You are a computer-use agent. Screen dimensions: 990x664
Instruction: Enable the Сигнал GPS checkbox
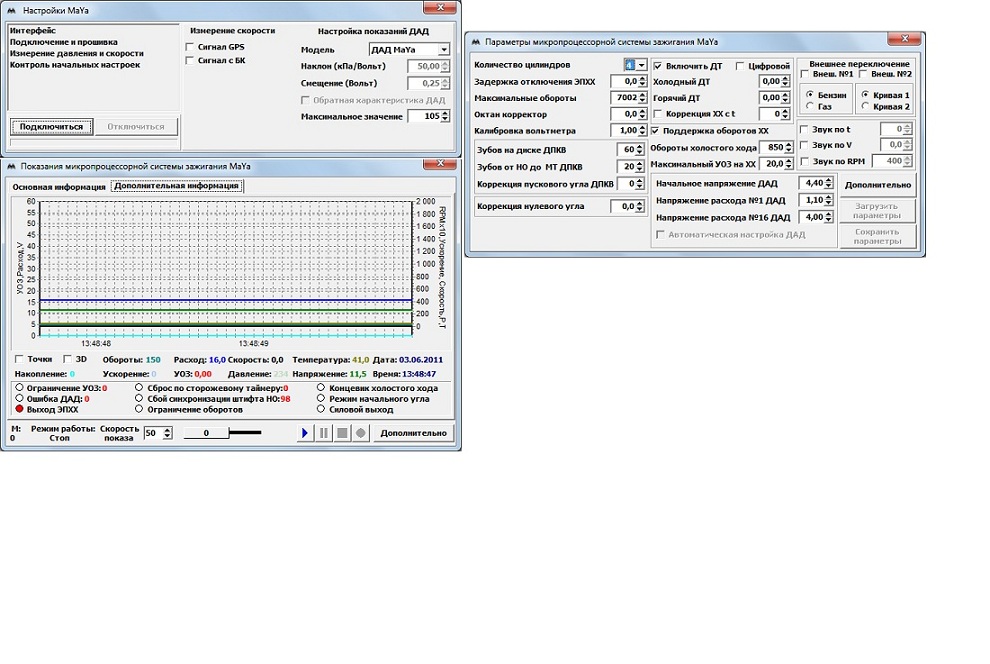(x=191, y=47)
